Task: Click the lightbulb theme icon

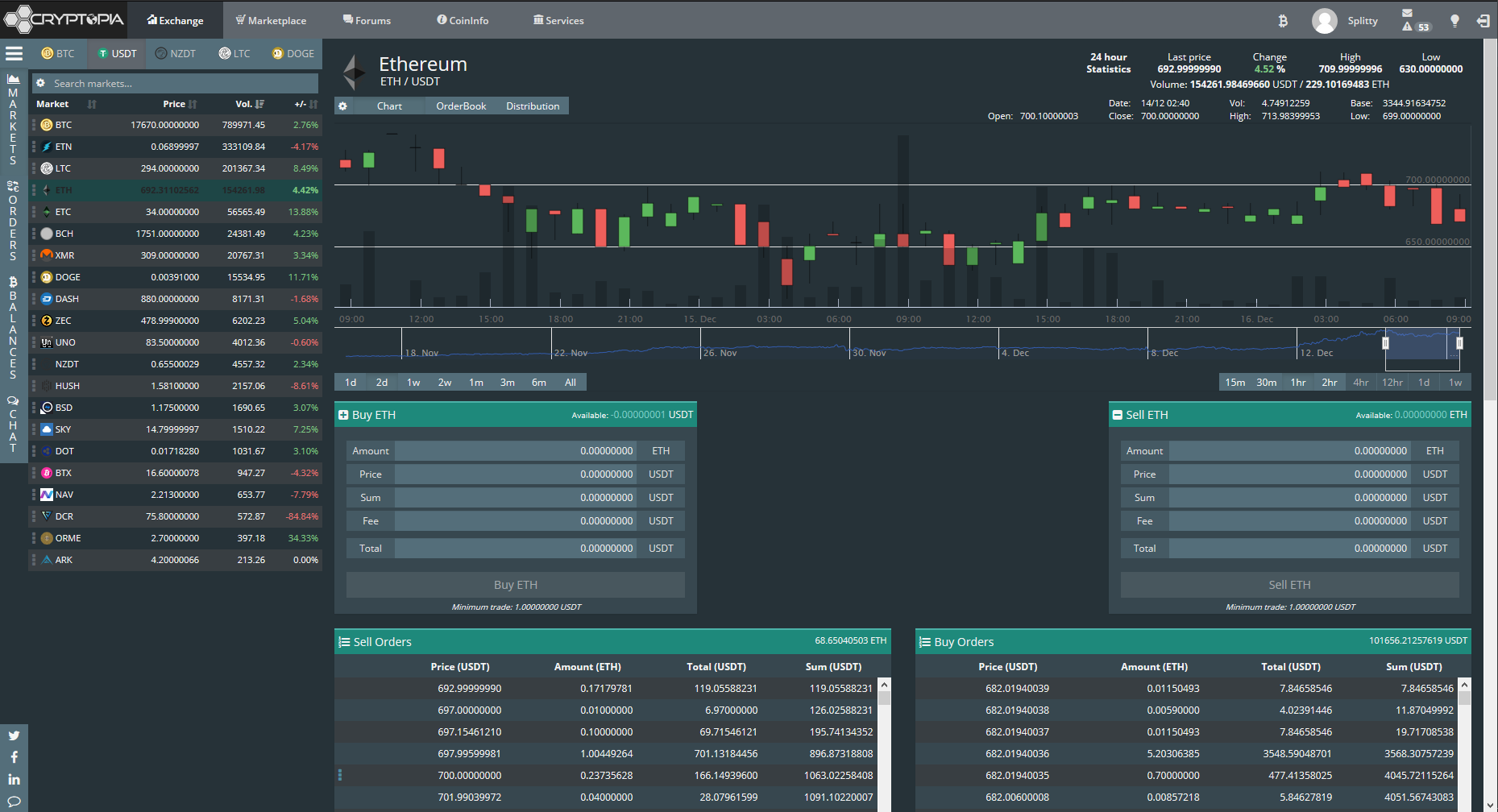Action: coord(1454,21)
